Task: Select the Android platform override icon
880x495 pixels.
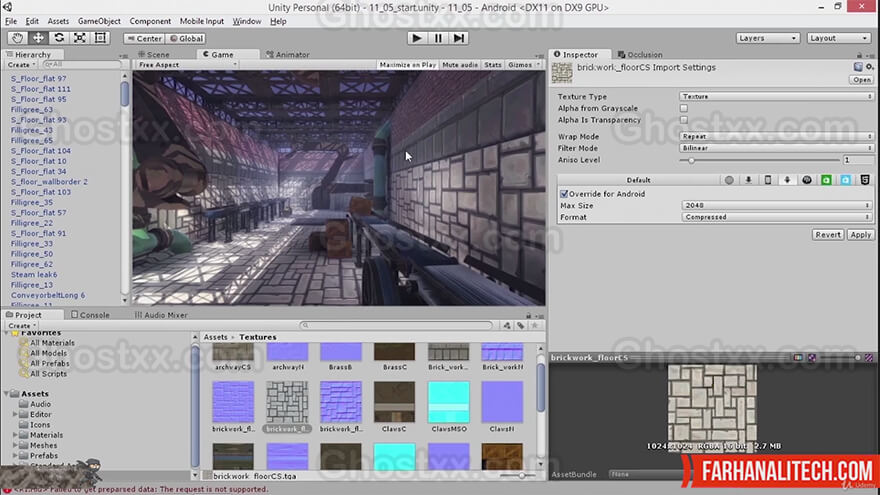Action: pyautogui.click(x=787, y=180)
